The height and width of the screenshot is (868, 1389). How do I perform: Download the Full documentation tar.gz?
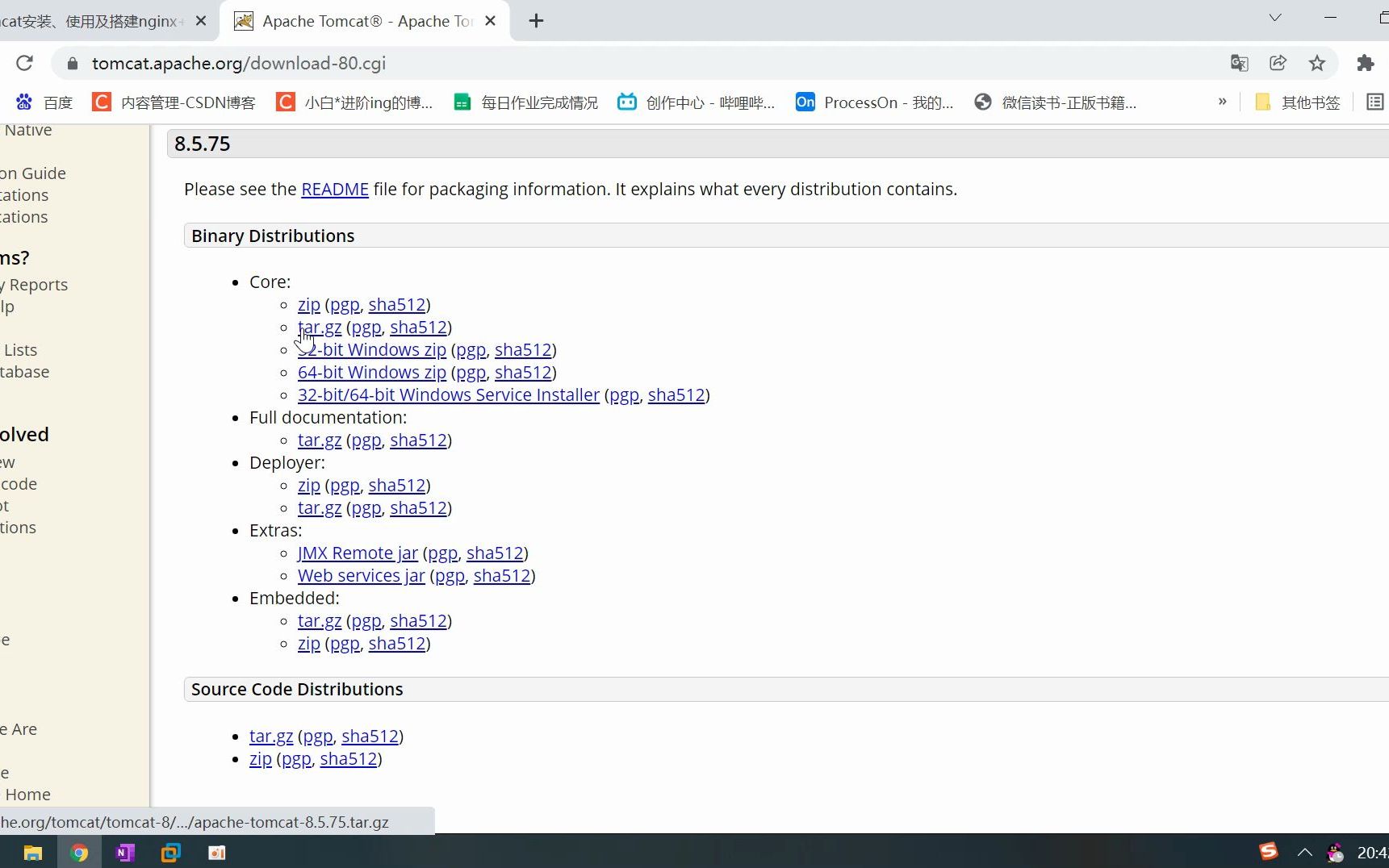[320, 440]
